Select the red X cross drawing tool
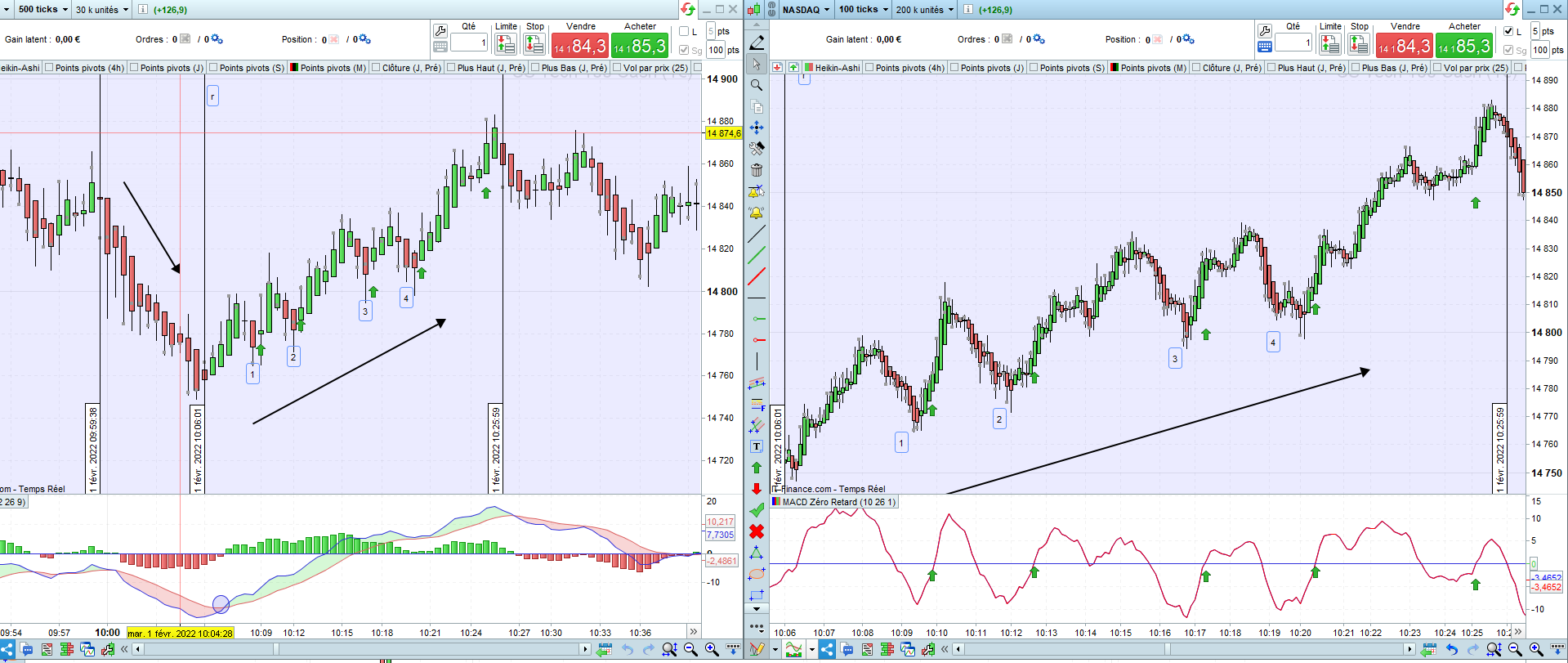The width and height of the screenshot is (1568, 663). [x=757, y=531]
